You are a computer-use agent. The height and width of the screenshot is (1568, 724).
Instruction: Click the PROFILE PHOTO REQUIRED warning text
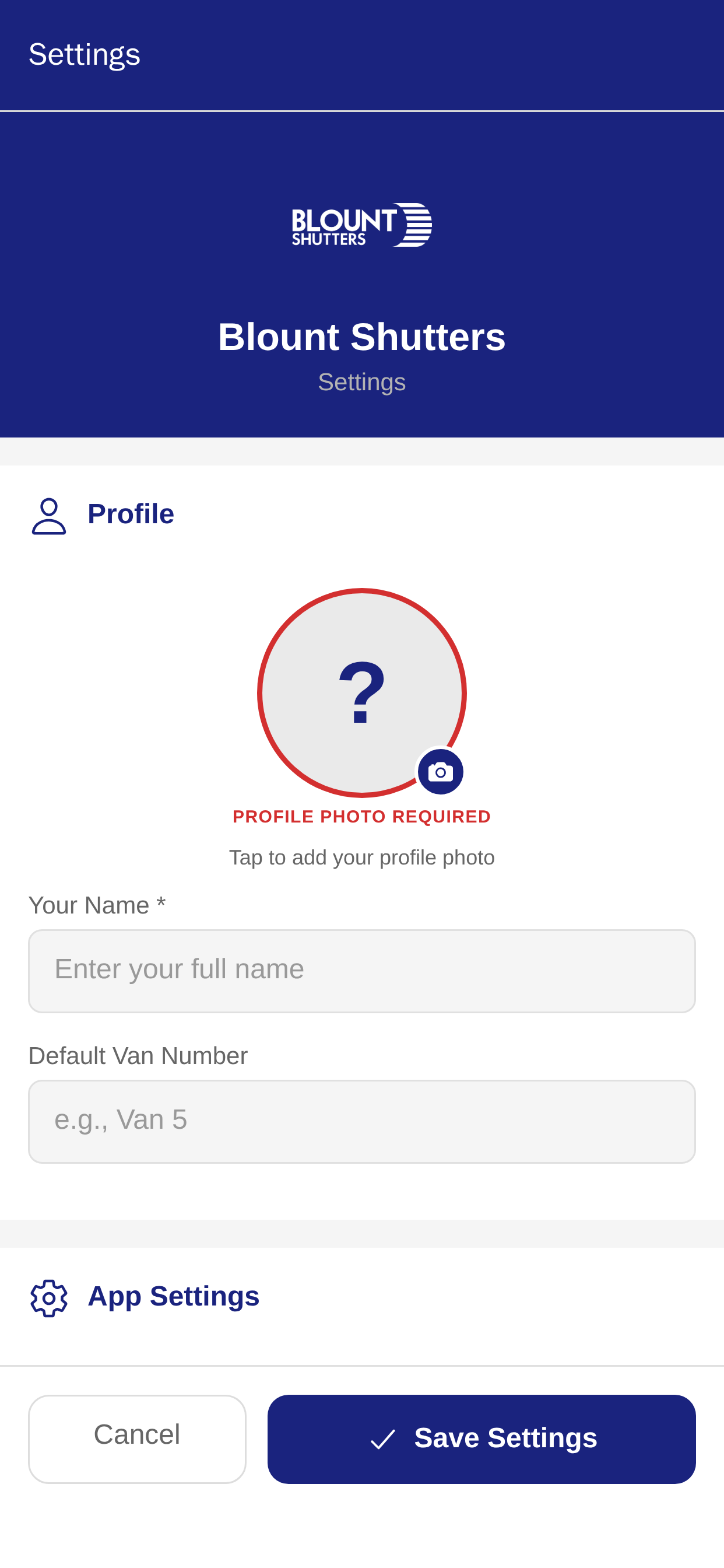362,816
